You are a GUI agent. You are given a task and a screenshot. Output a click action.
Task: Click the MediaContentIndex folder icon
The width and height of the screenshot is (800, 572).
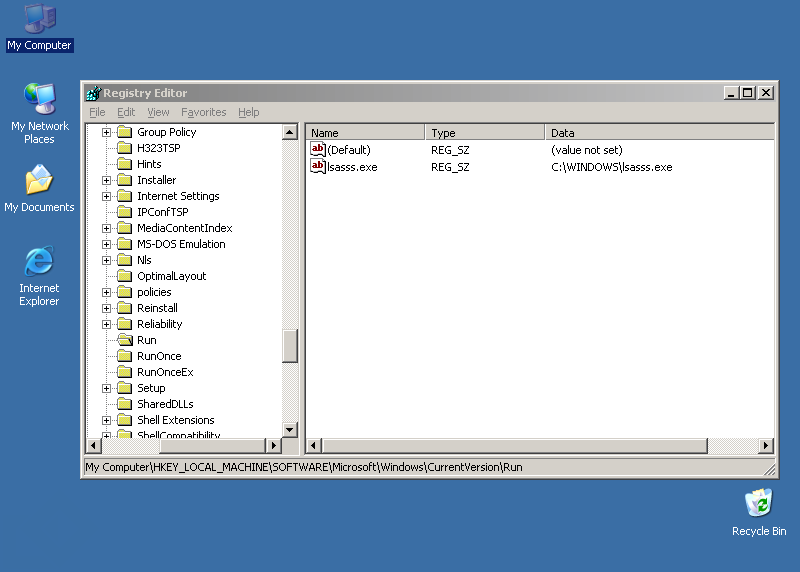tap(124, 228)
